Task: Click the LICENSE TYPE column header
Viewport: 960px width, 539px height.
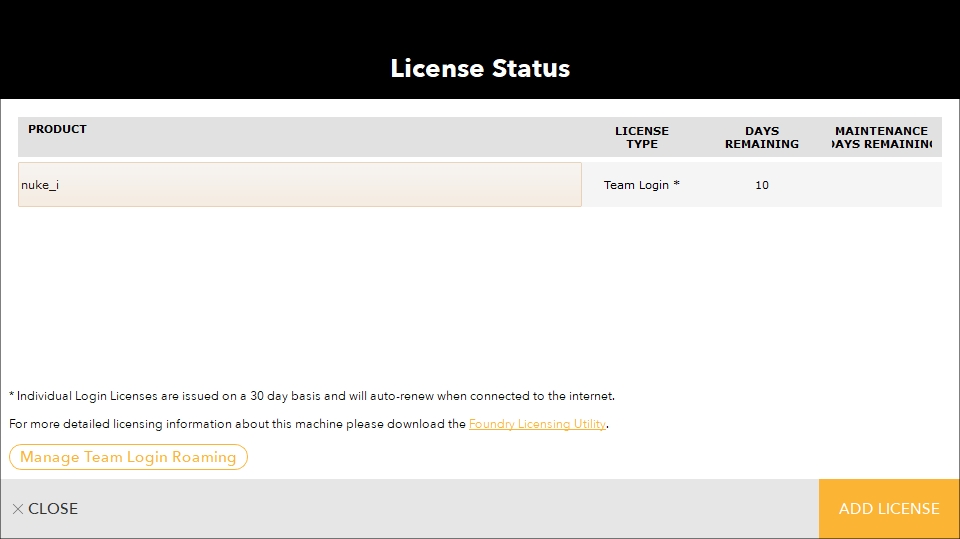Action: tap(641, 137)
